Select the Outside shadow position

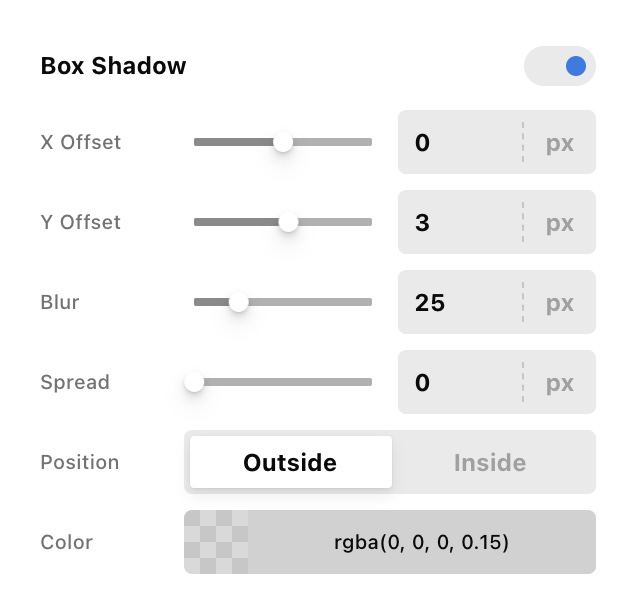[x=290, y=462]
